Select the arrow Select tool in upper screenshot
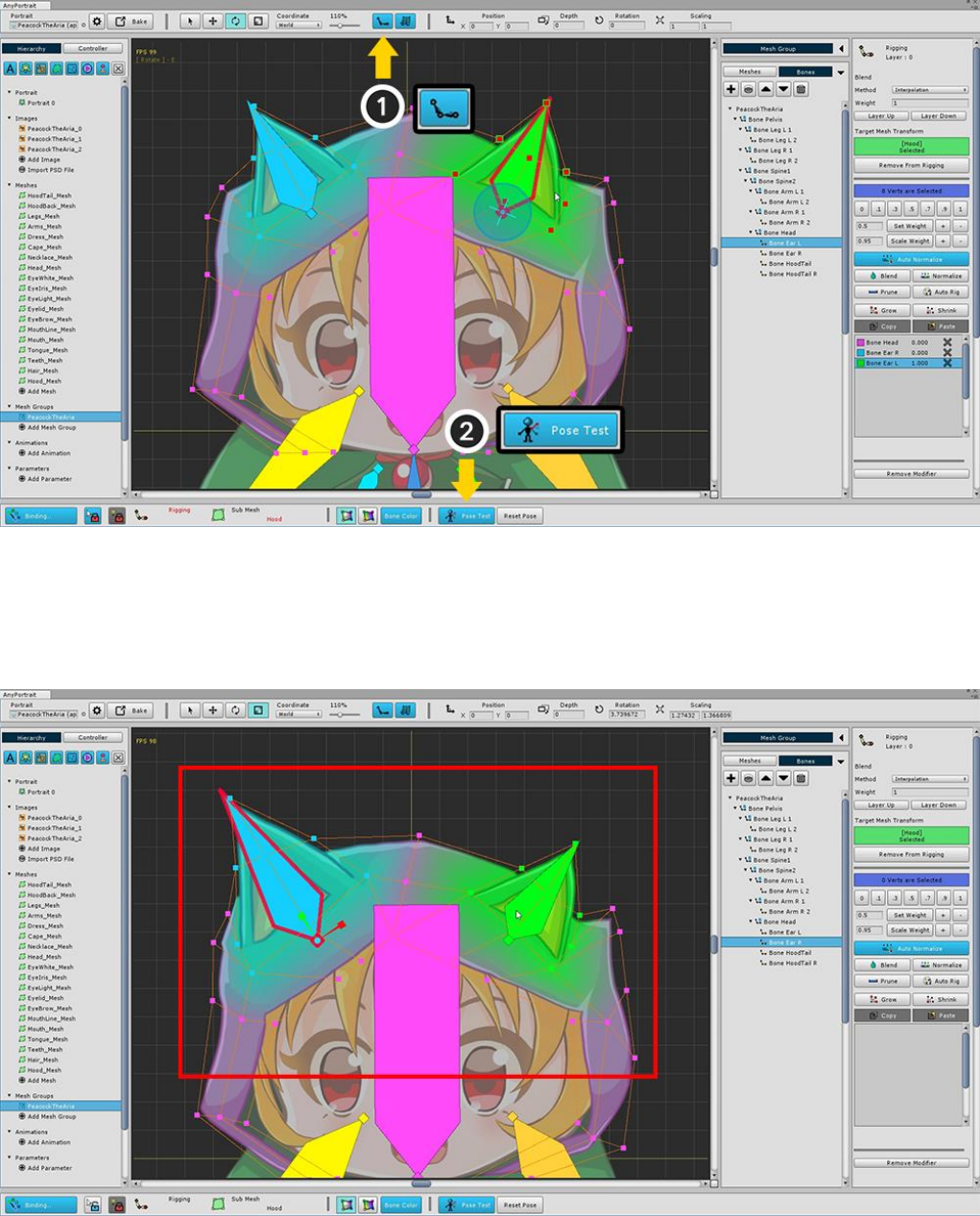The width and height of the screenshot is (980, 1216). click(x=190, y=21)
